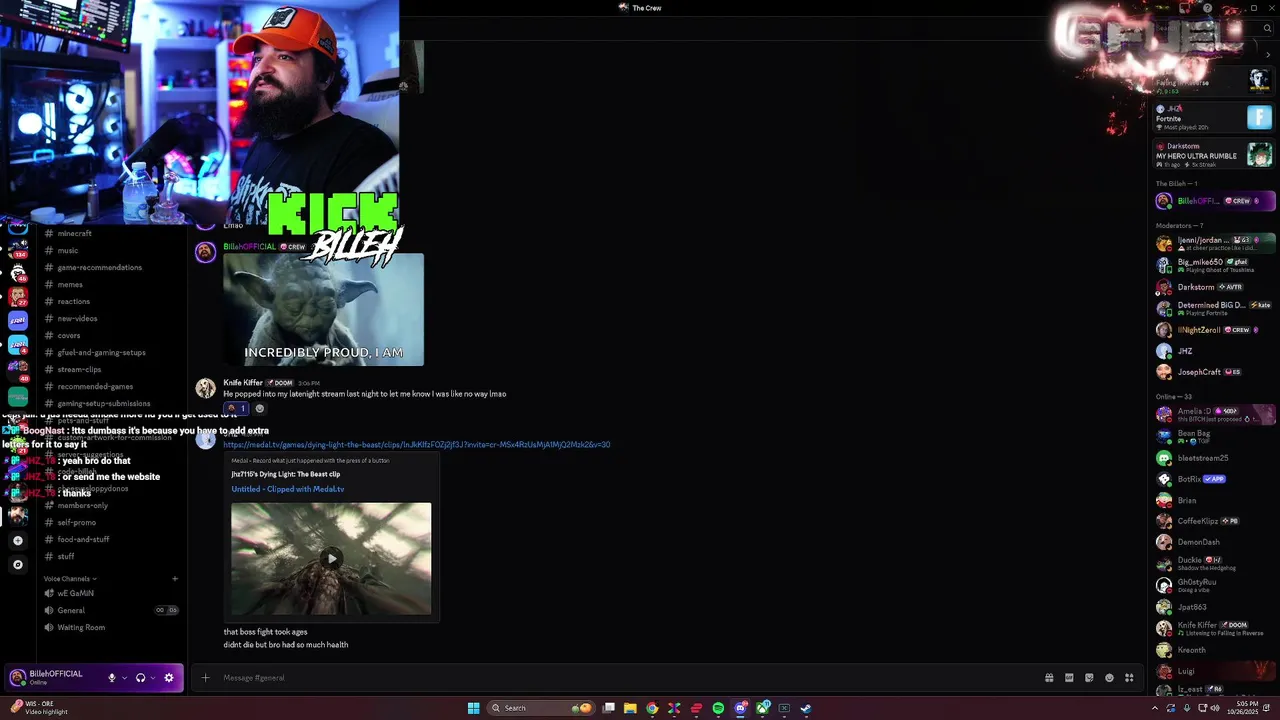Collapse the Voice Channels category
Image resolution: width=1280 pixels, height=720 pixels.
click(70, 578)
